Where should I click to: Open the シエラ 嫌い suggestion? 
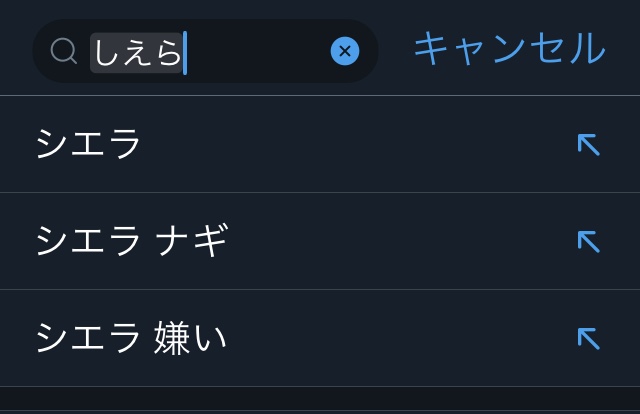click(131, 338)
